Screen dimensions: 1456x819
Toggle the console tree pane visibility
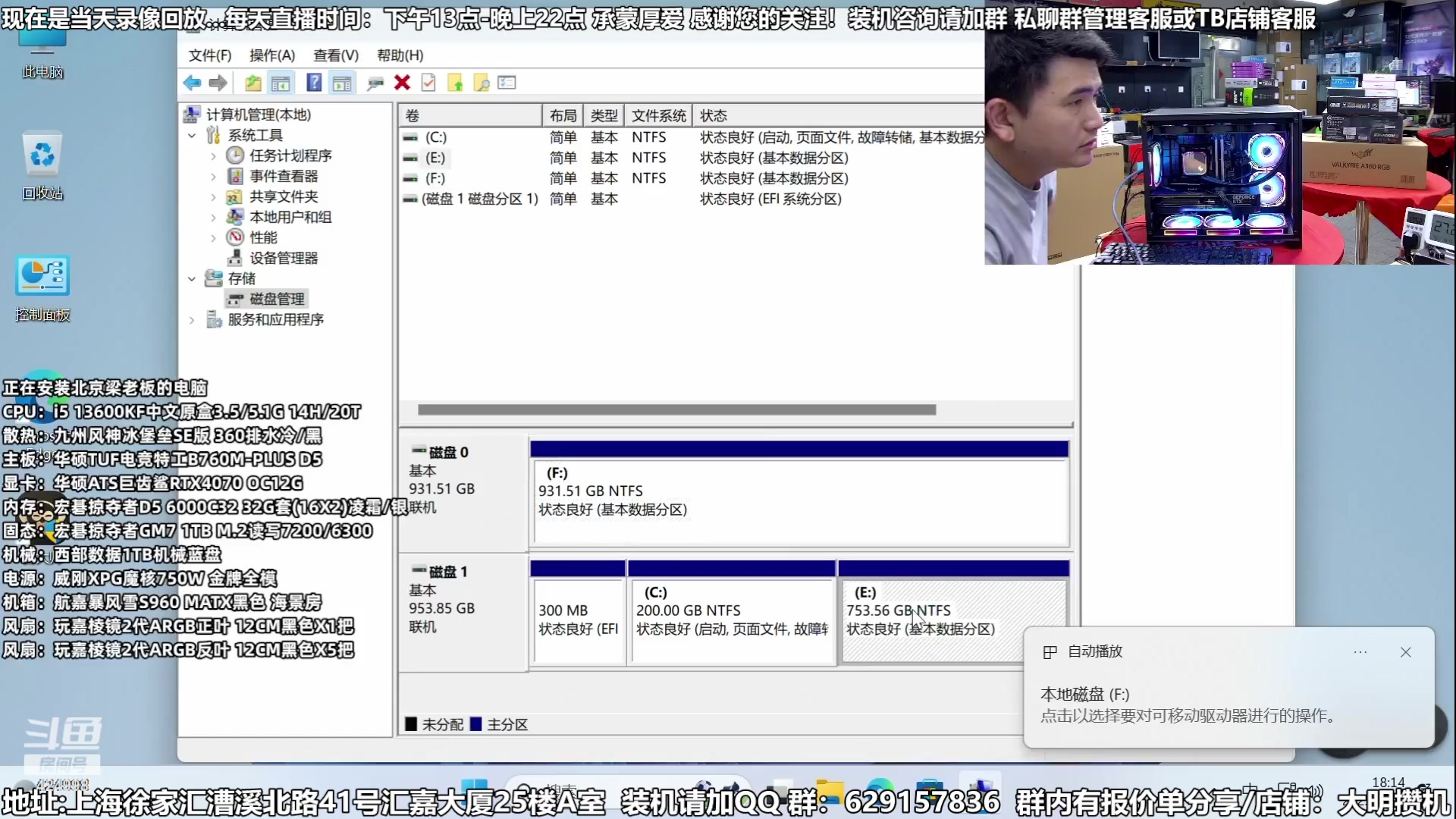[x=281, y=83]
